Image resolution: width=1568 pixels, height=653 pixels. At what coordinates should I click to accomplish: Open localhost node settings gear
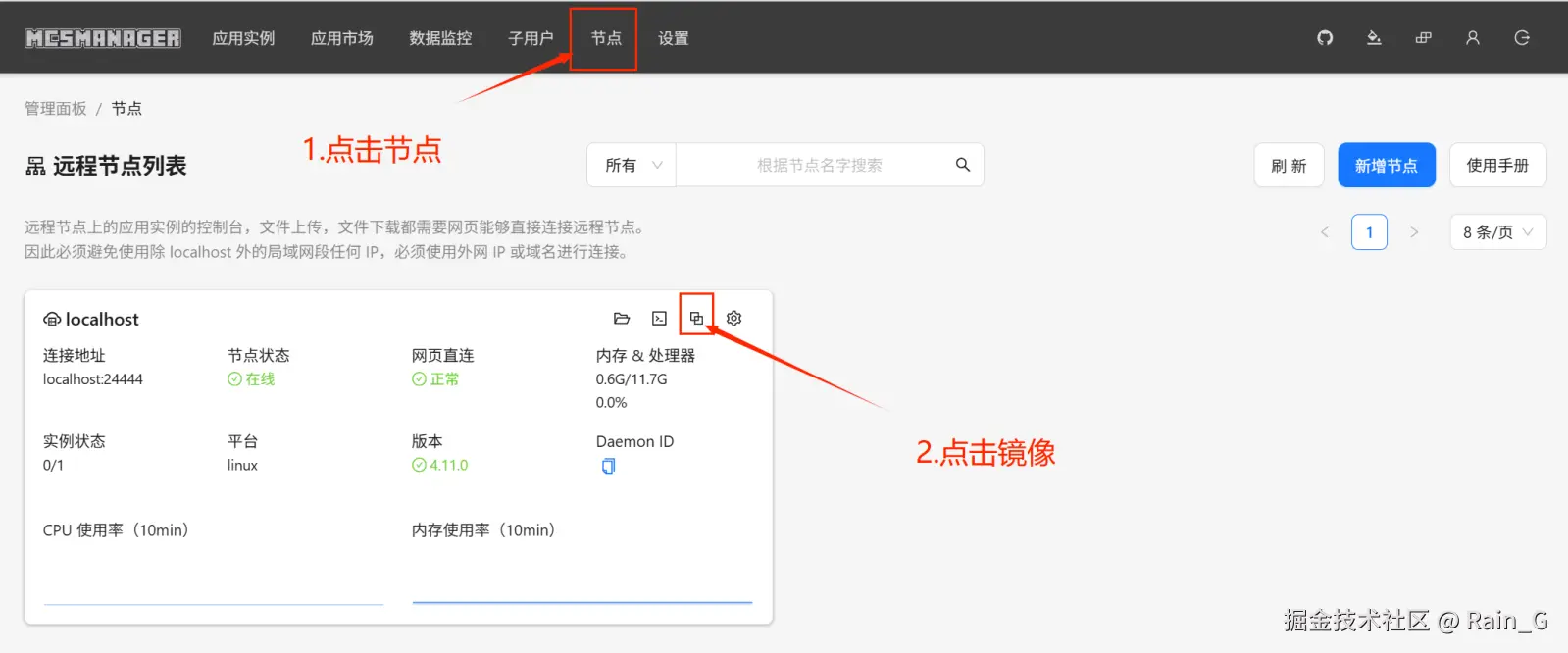click(733, 319)
